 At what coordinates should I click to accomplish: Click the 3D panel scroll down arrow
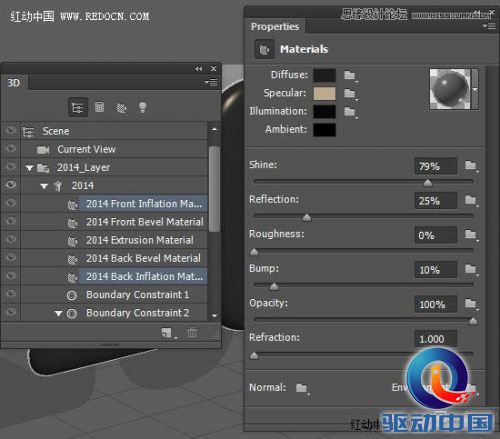coord(214,315)
